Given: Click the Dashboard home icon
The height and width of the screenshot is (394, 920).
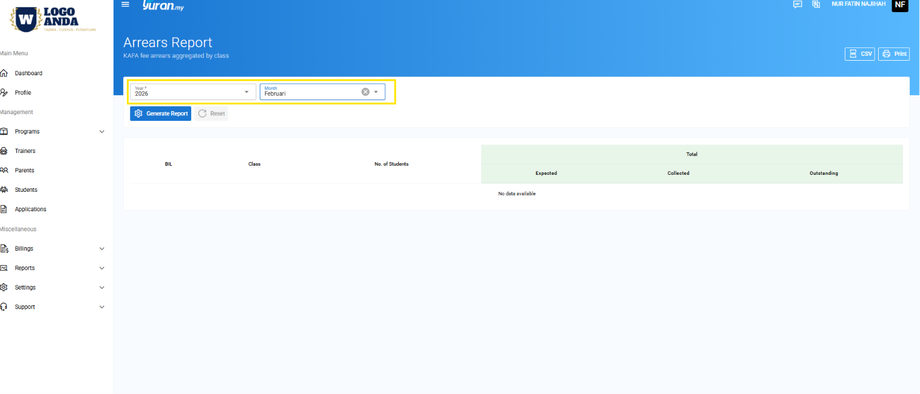Looking at the screenshot, I should pyautogui.click(x=4, y=73).
